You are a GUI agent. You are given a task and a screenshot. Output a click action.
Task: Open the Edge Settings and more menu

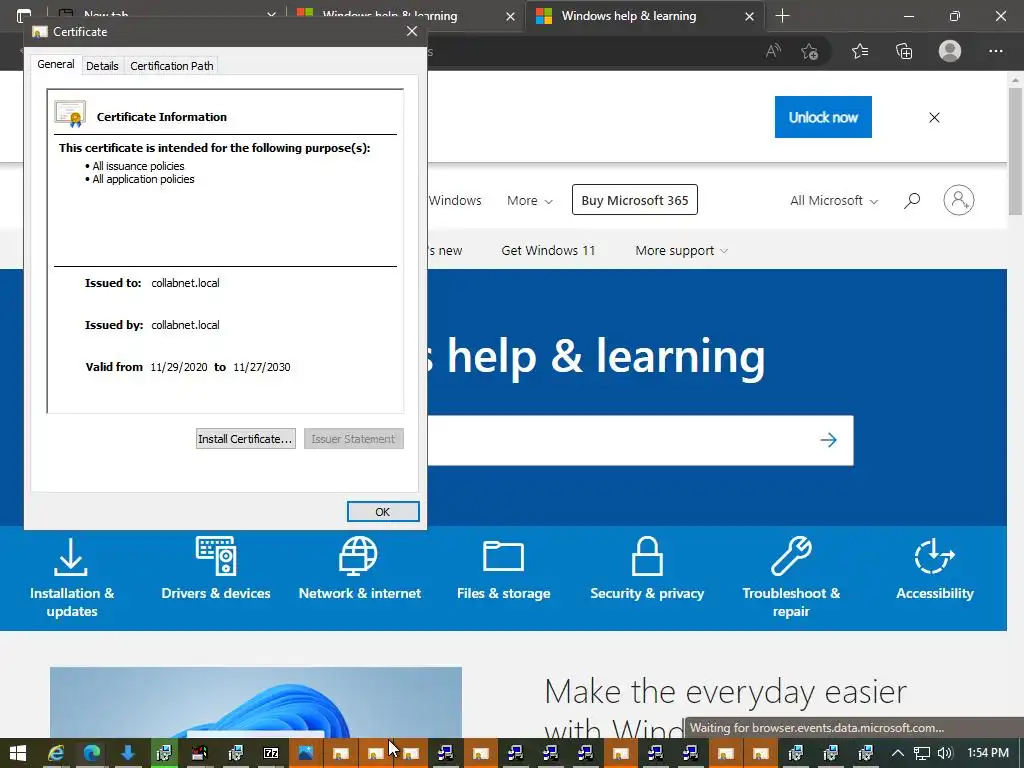click(x=996, y=51)
